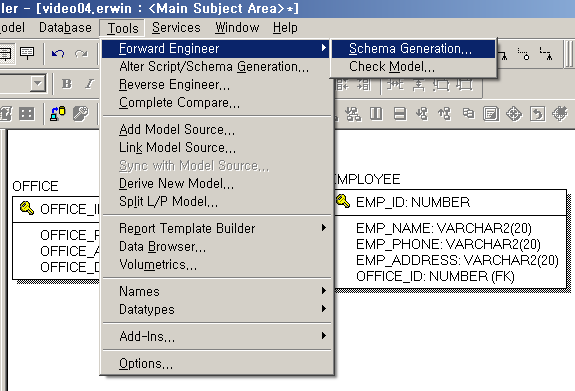575x391 pixels.
Task: Select EMP_NAME: VARCHAR2(20) column
Action: coord(444,229)
